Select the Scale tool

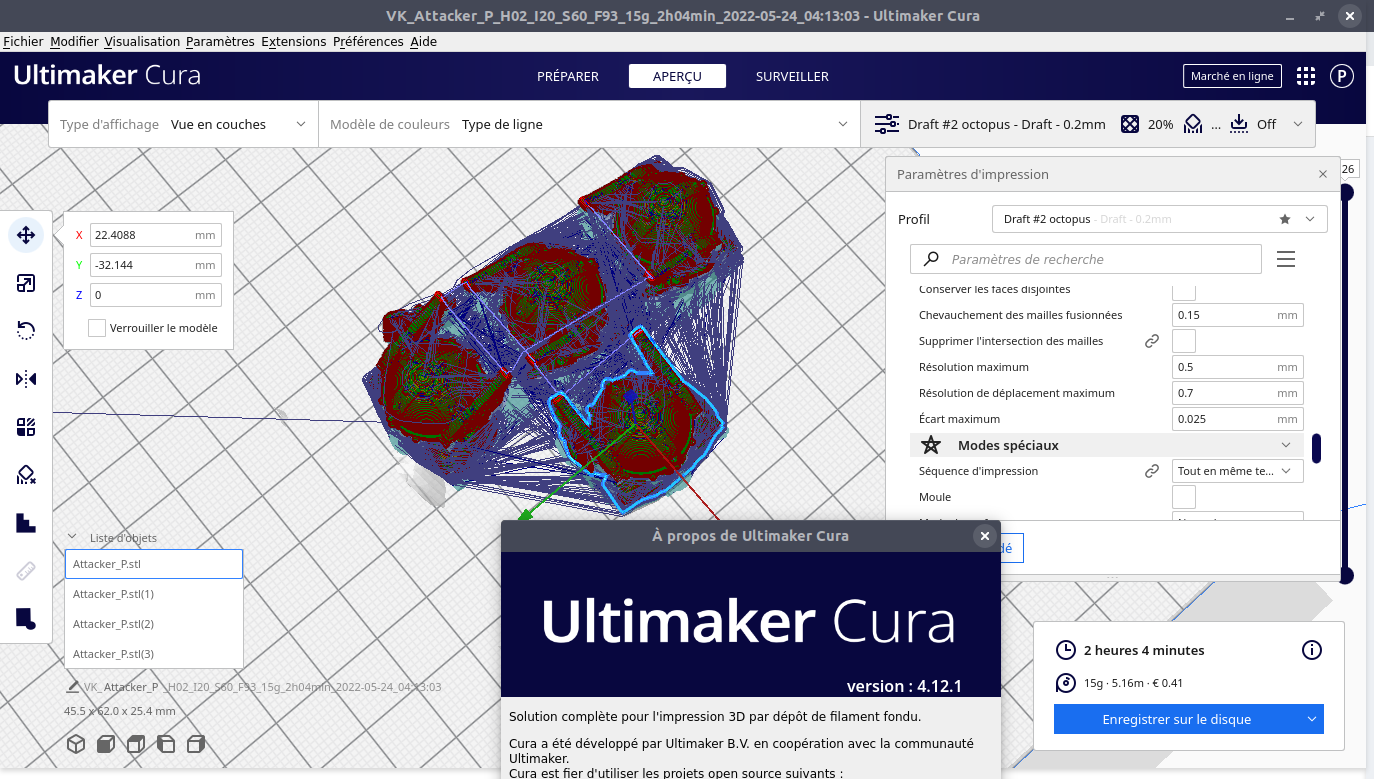pyautogui.click(x=26, y=284)
